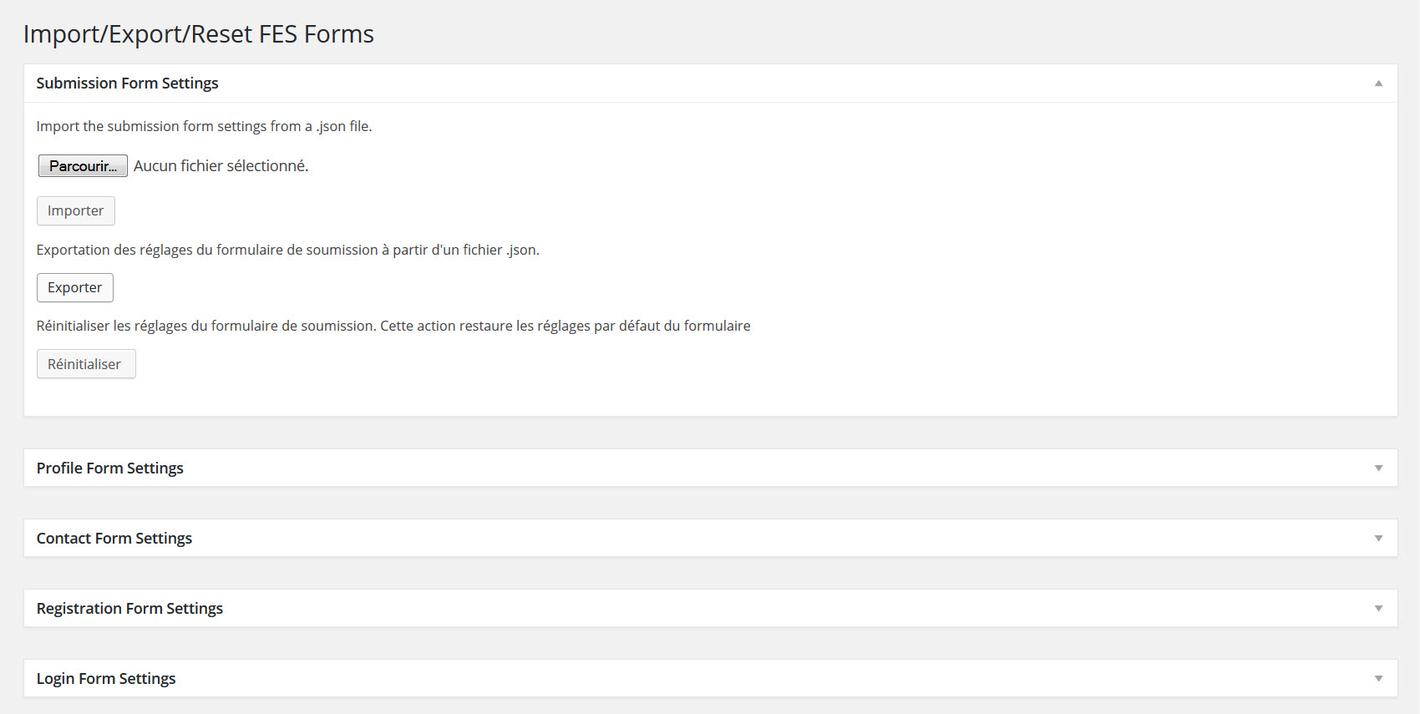1420x714 pixels.
Task: Click the import .json file description text
Action: point(204,126)
